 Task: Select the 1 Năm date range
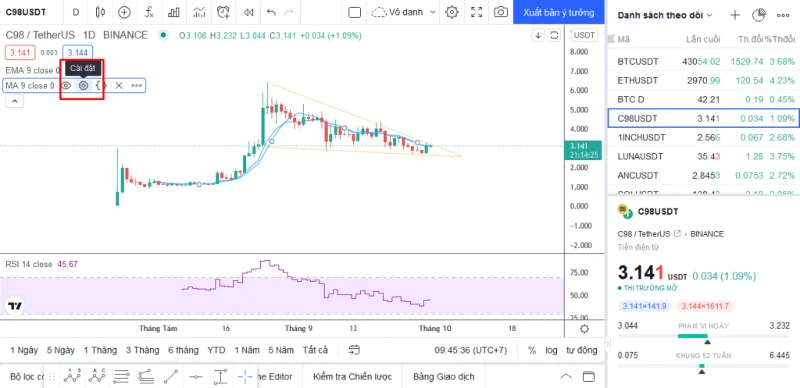(247, 350)
